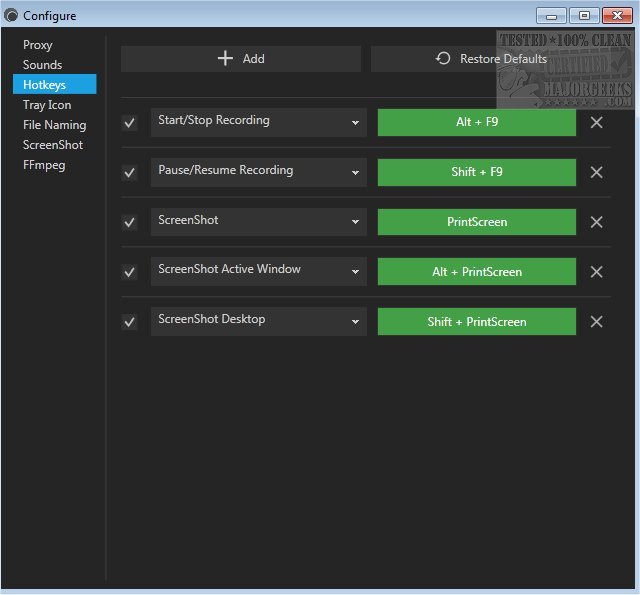Add a new hotkey
Viewport: 640px width, 595px height.
[241, 59]
